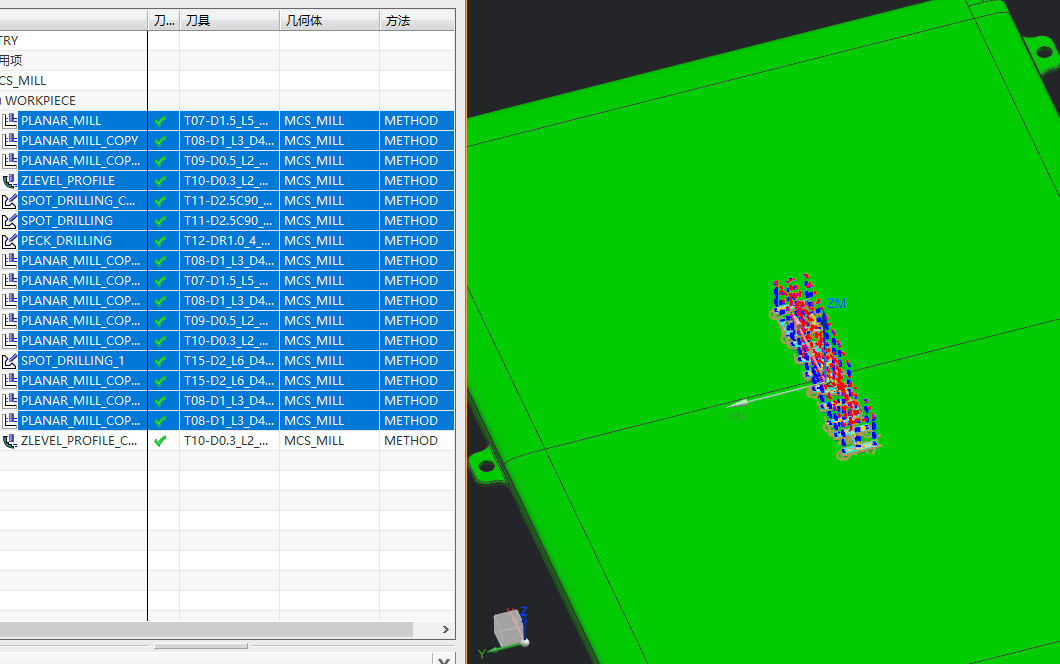Click the ZLEVEL_PROFILE operation icon
Screen dimensions: 1060x664
(9, 181)
